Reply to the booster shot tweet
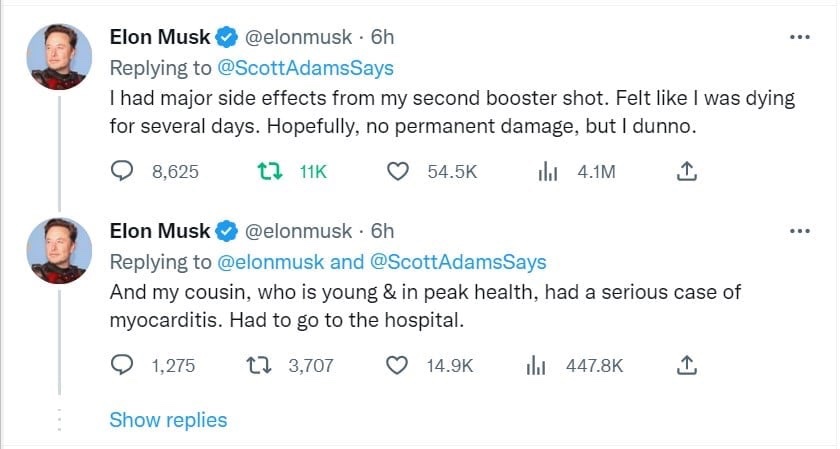The height and width of the screenshot is (449, 840). pos(122,172)
